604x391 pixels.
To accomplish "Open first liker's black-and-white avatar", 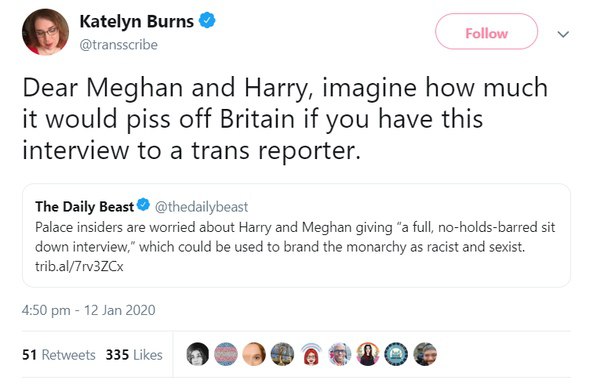I will point(198,354).
